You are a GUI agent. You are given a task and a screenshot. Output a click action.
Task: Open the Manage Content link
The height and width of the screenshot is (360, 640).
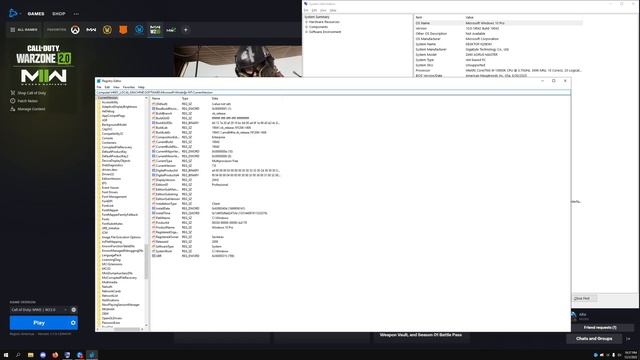(x=31, y=109)
